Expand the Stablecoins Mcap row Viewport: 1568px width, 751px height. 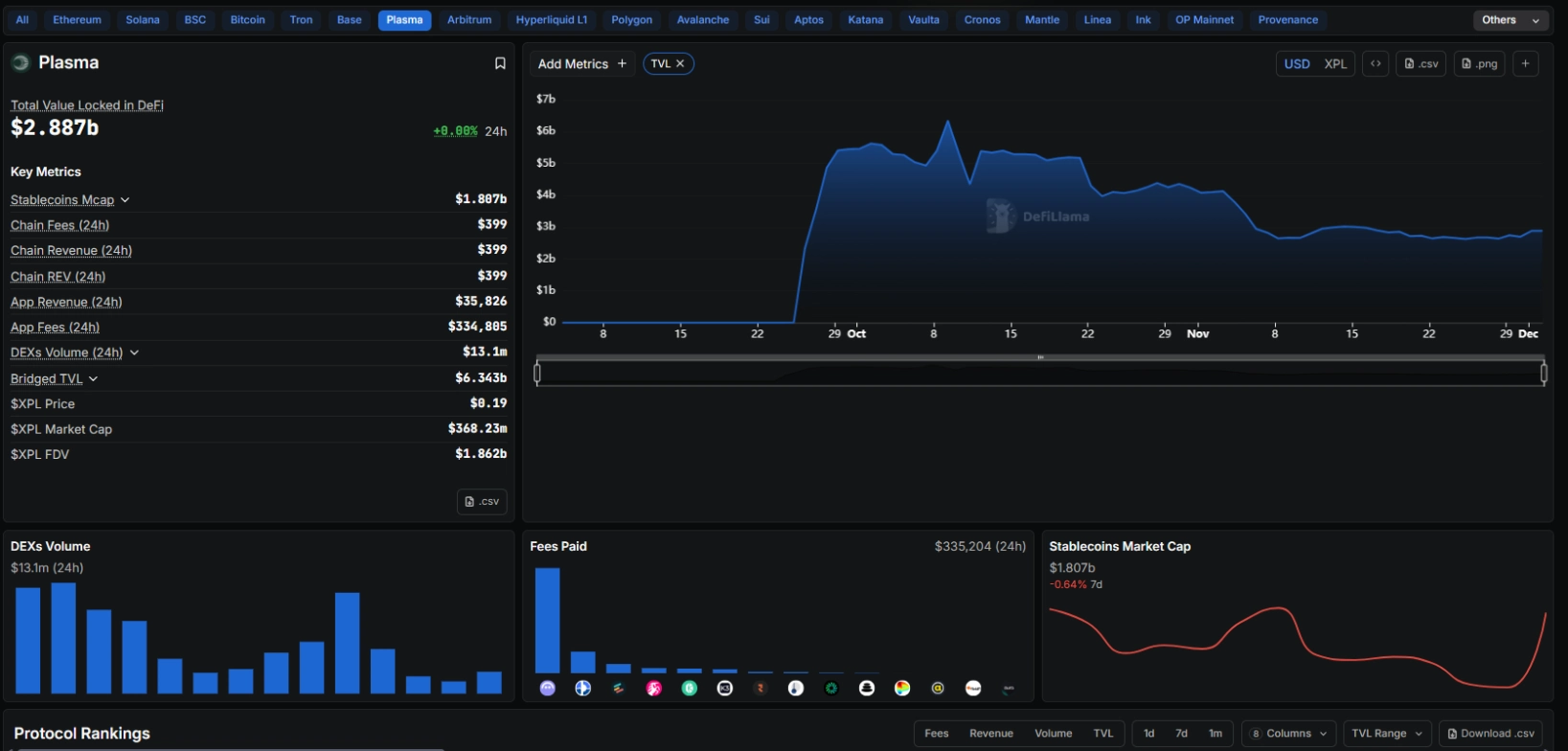pos(125,200)
